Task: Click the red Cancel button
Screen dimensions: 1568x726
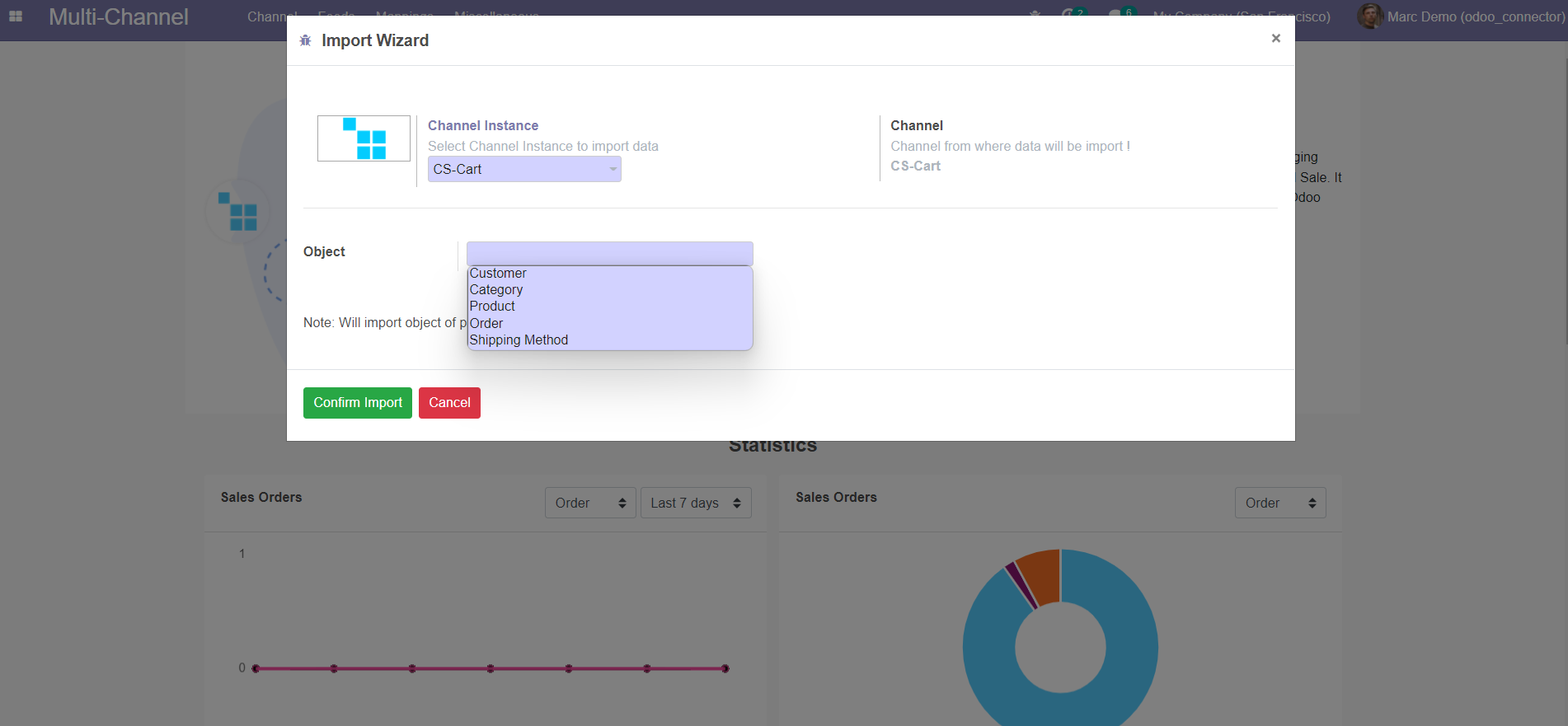Action: (x=449, y=403)
